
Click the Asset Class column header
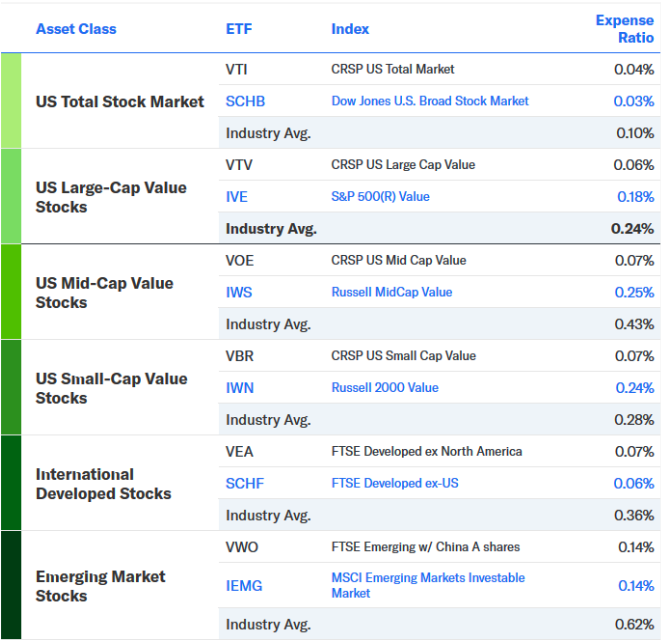pyautogui.click(x=76, y=29)
